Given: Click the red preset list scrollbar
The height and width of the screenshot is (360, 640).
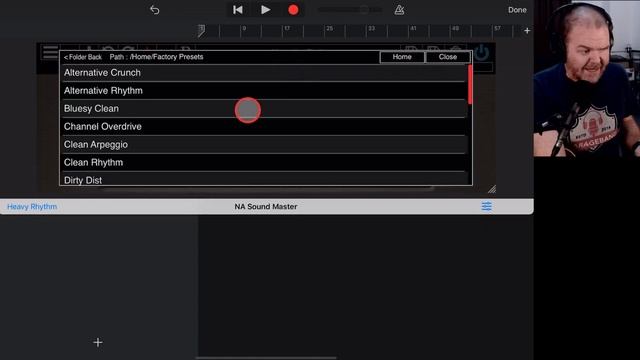Looking at the screenshot, I should pos(470,84).
